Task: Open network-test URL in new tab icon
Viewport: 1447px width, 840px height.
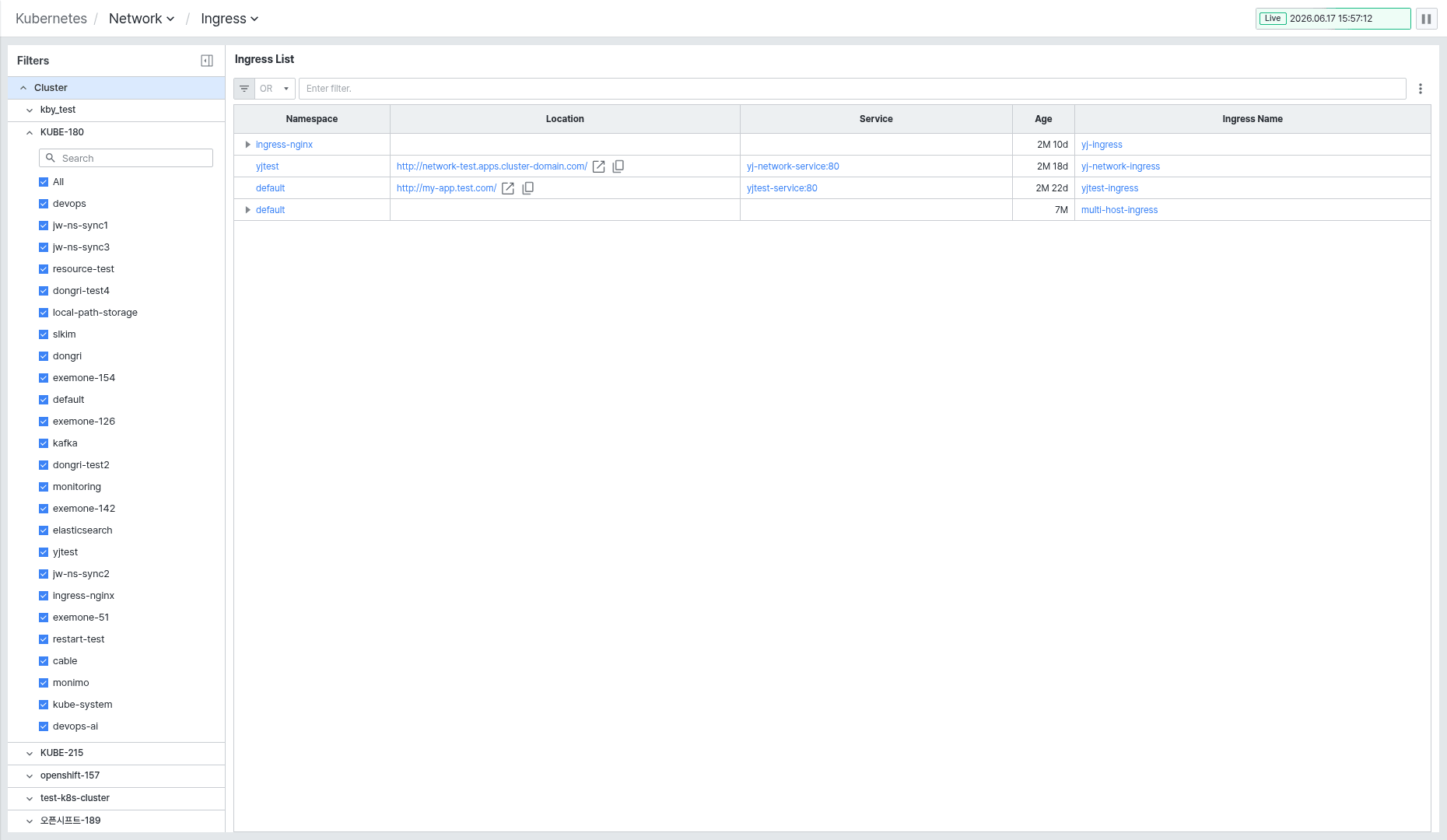Action: pos(599,166)
